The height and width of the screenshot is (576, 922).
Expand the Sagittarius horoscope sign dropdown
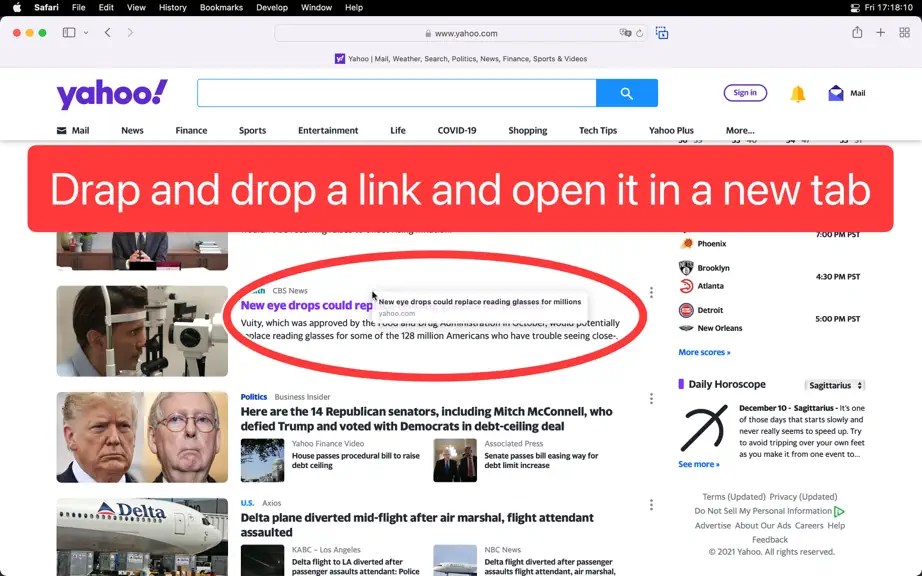835,386
